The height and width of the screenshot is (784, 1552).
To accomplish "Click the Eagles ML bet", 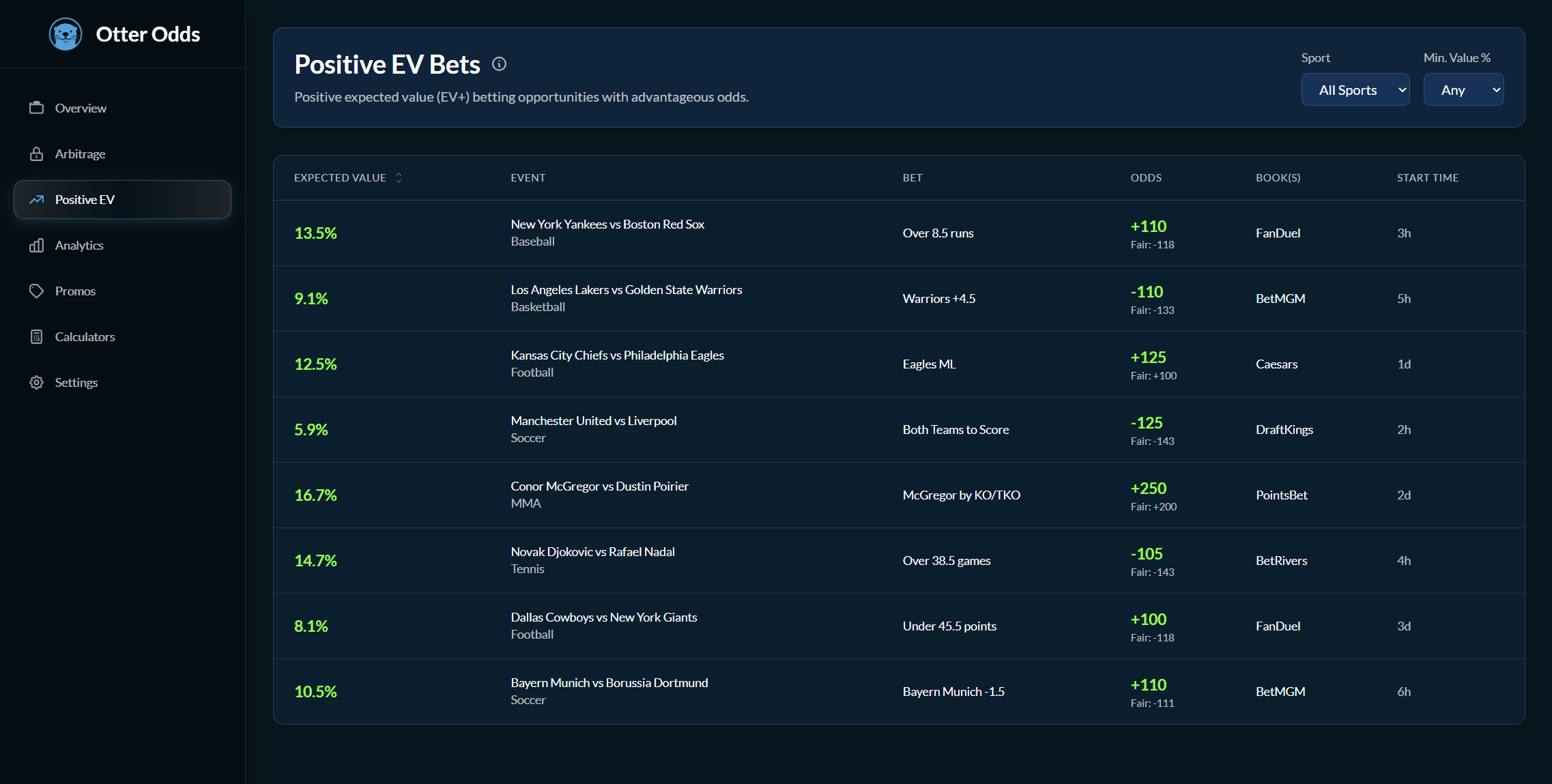I will click(x=929, y=364).
